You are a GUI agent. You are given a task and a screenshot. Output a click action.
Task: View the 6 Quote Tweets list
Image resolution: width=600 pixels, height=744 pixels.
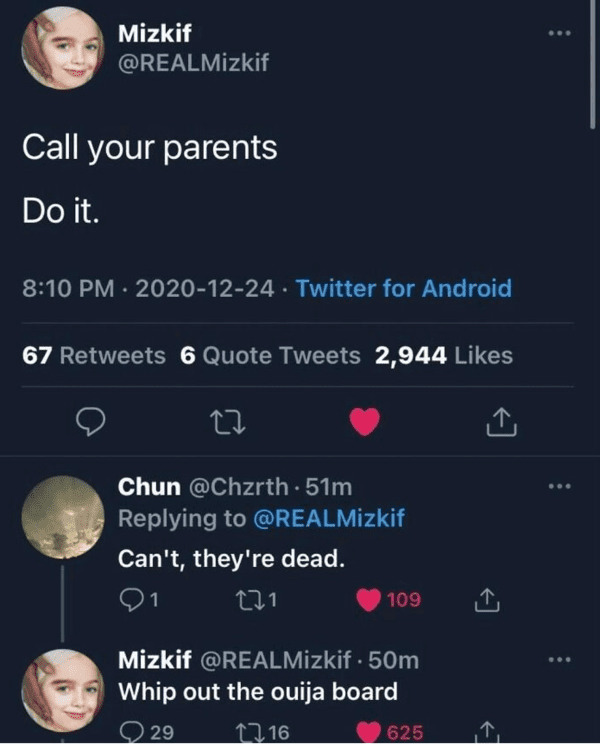point(270,355)
